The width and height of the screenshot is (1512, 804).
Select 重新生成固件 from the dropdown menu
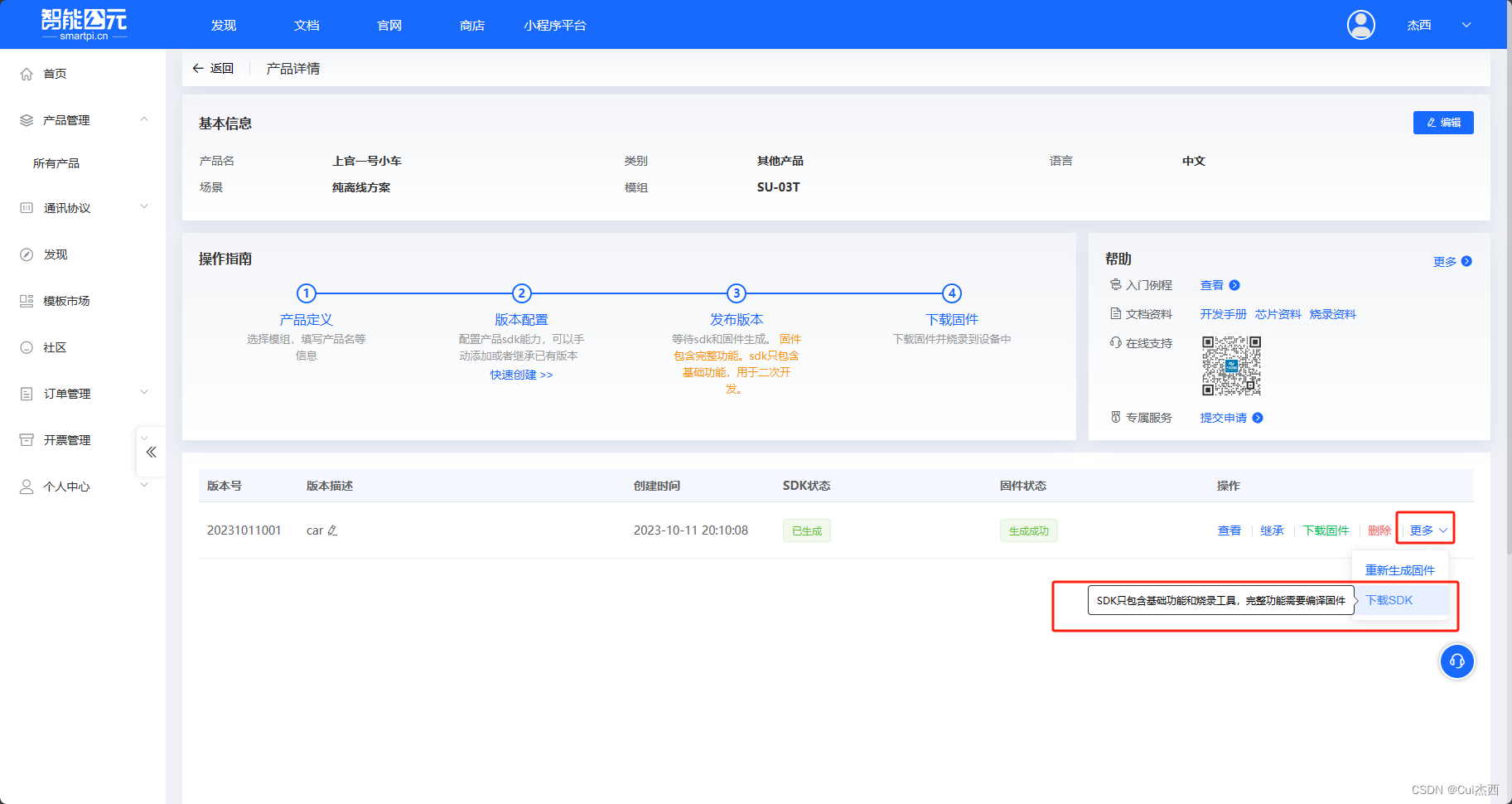tap(1399, 570)
